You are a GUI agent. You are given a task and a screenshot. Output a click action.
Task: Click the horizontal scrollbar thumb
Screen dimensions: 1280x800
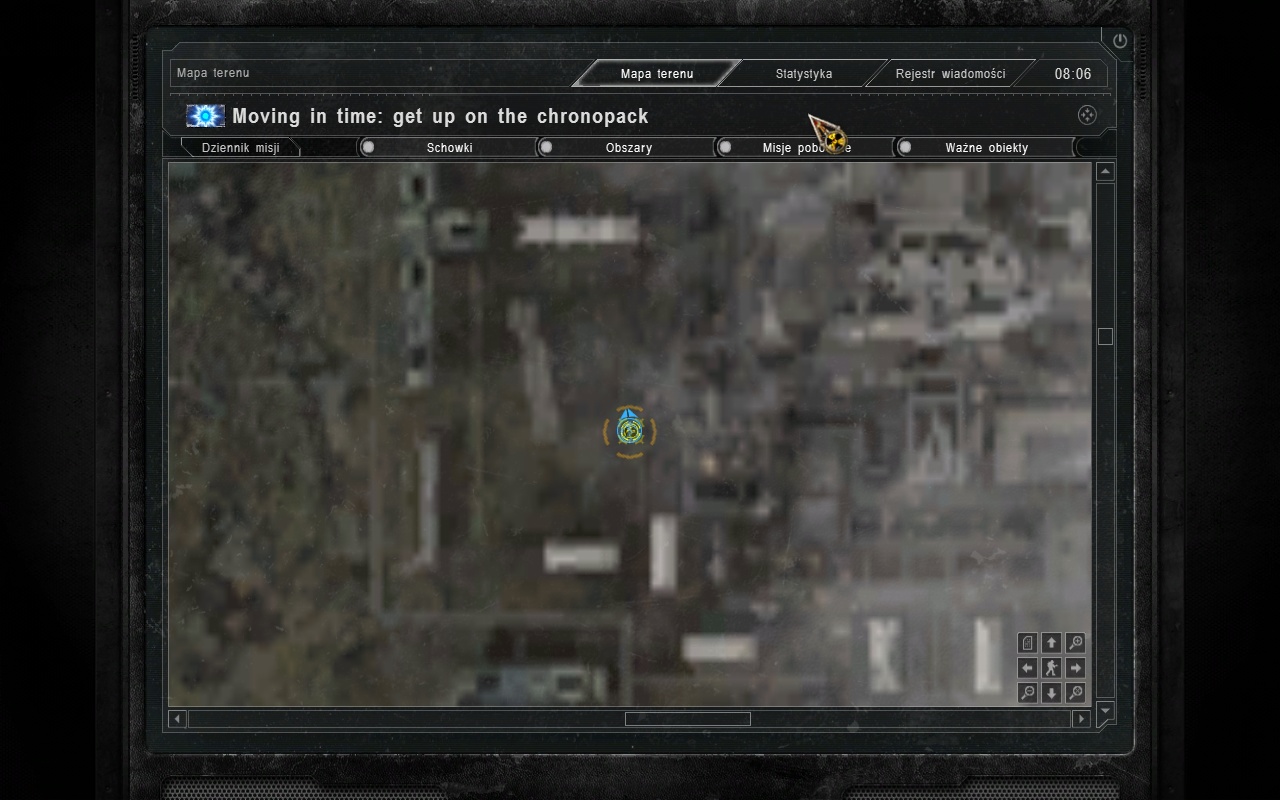click(x=688, y=718)
